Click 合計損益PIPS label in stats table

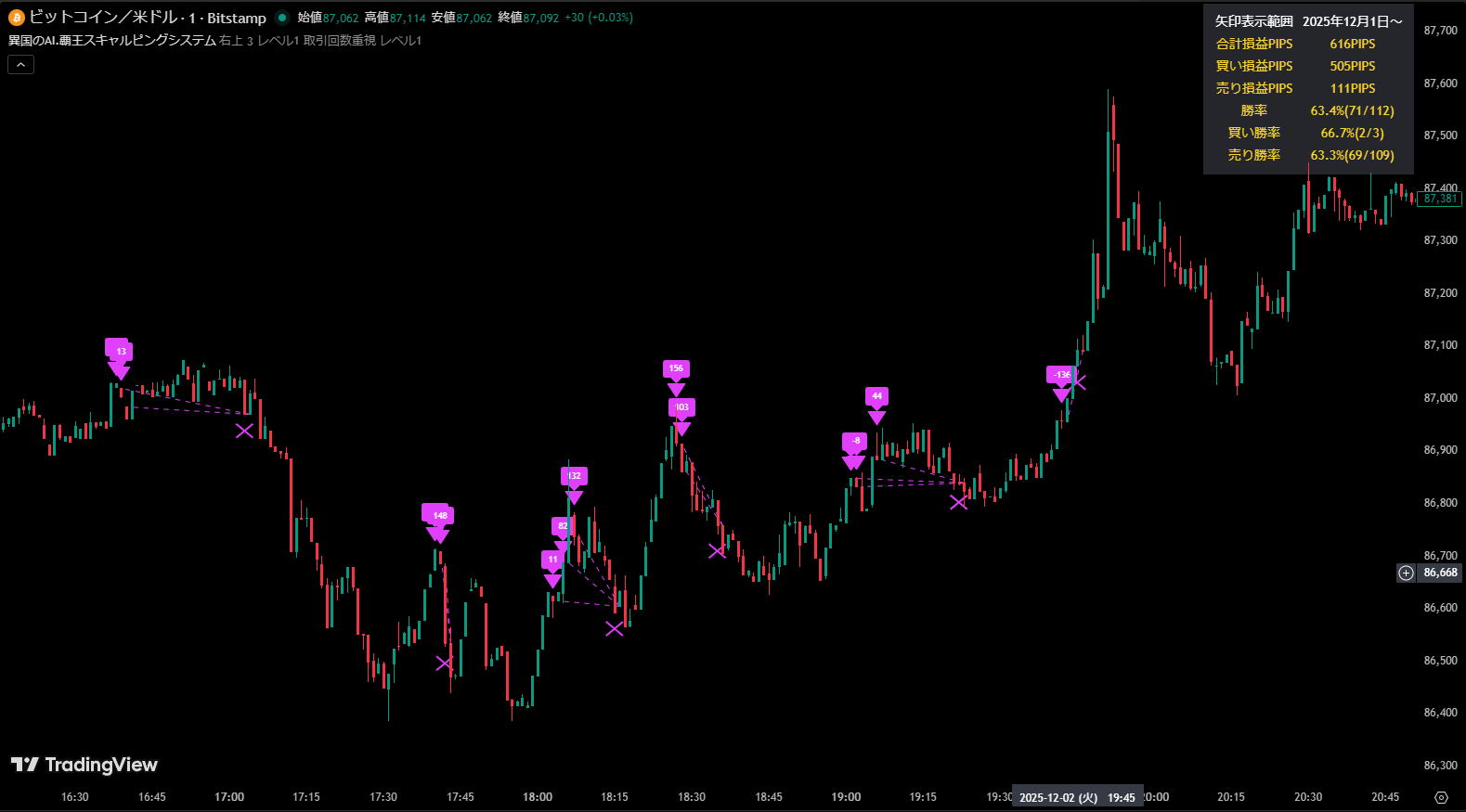tap(1254, 44)
